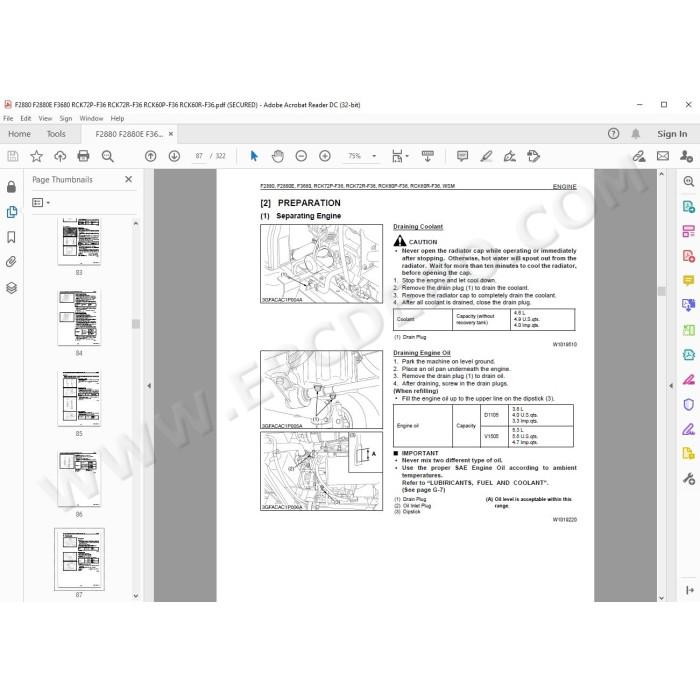The width and height of the screenshot is (700, 700).
Task: Click Share with others person icon
Action: tap(686, 156)
